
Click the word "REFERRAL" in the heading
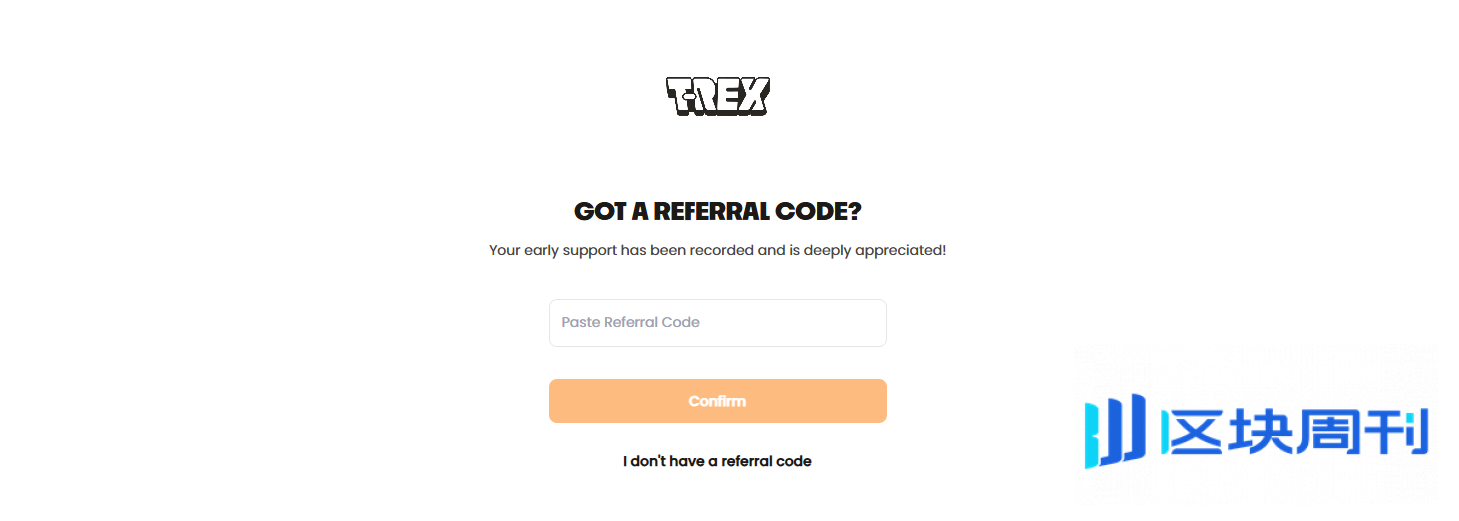pyautogui.click(x=711, y=212)
